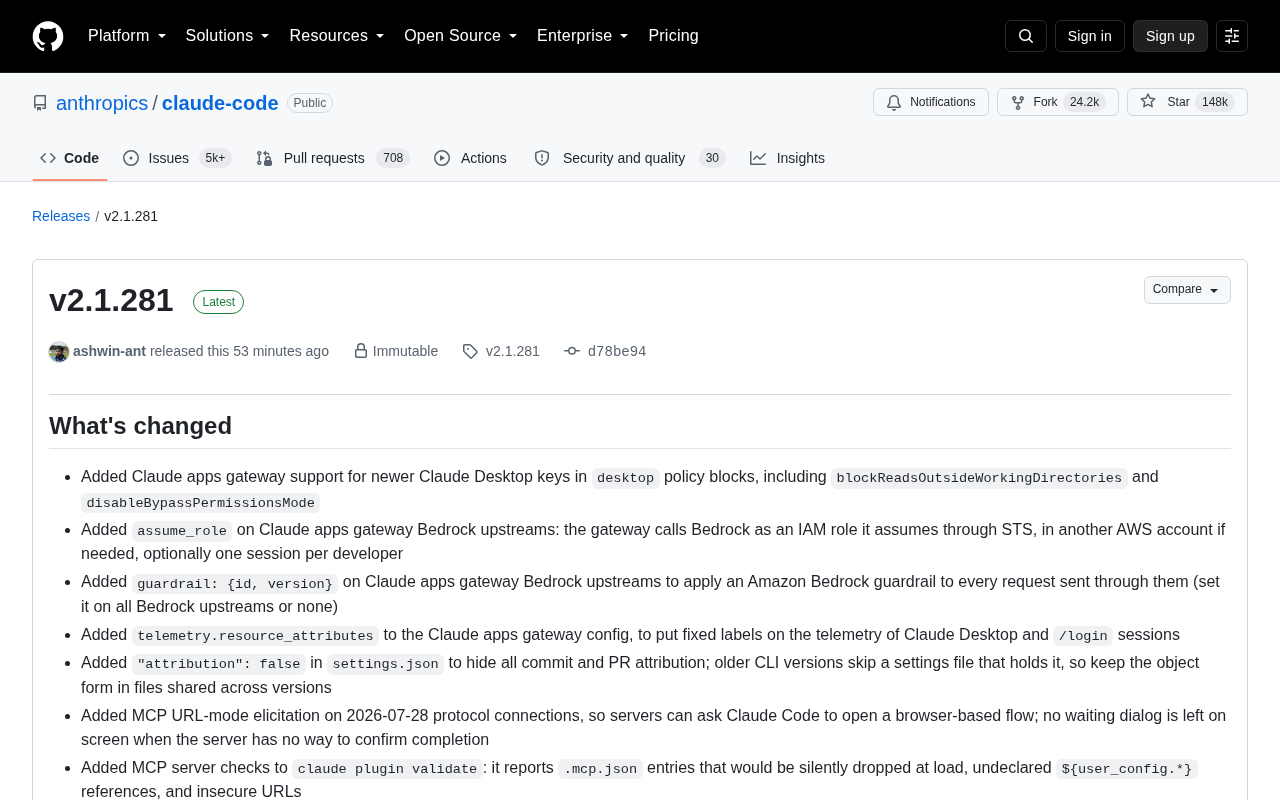This screenshot has width=1280, height=800.
Task: Go to the GitHub homepage logo
Action: [48, 36]
